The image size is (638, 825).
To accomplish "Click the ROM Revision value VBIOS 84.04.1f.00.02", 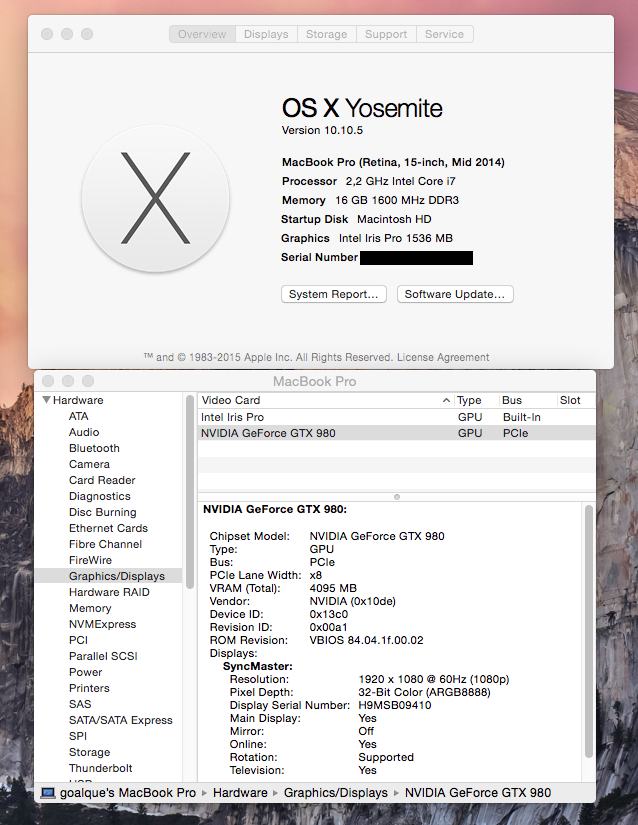I will [x=366, y=640].
